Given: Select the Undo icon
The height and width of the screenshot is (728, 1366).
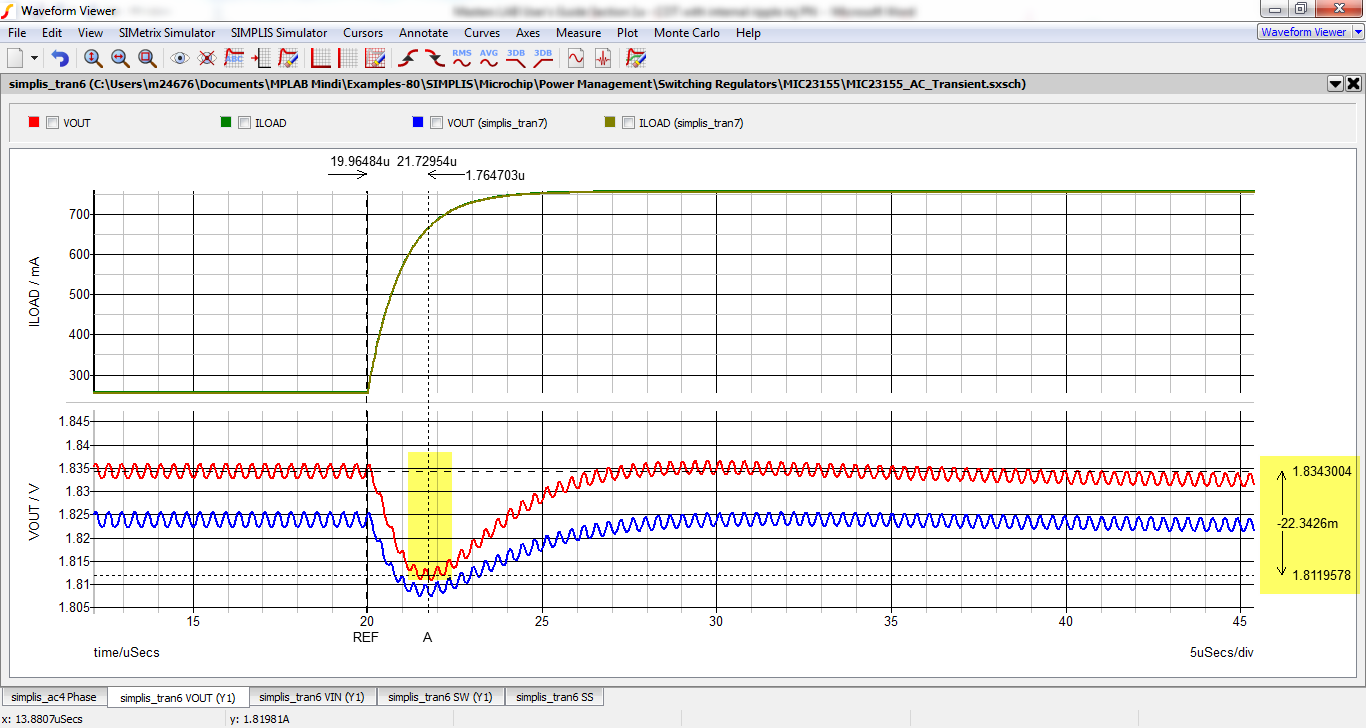Looking at the screenshot, I should 61,57.
